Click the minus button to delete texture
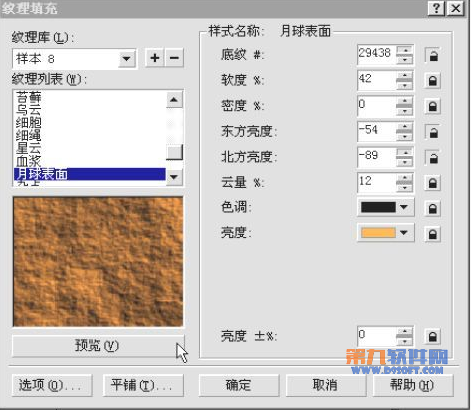 pyautogui.click(x=174, y=58)
